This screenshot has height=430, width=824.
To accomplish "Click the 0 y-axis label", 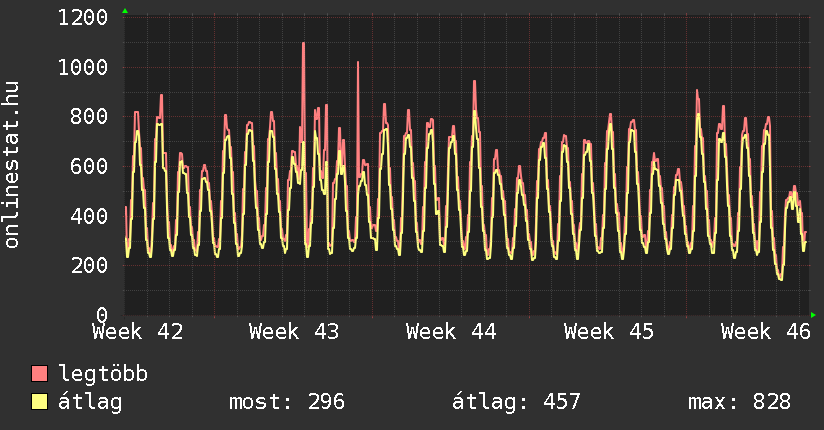I will click(x=102, y=314).
